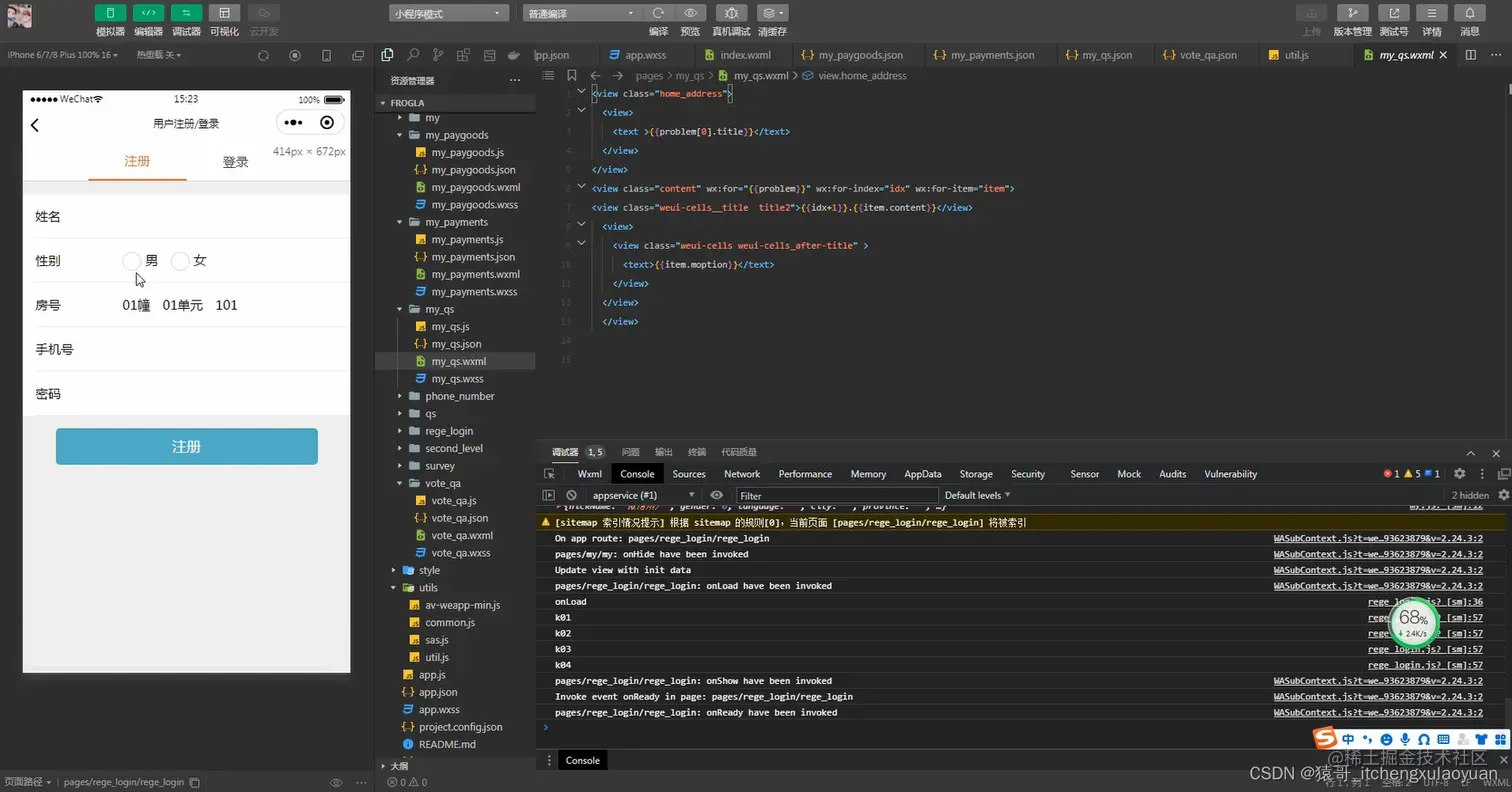1512x792 pixels.
Task: Toggle the console sidebar show icon
Action: tap(548, 495)
